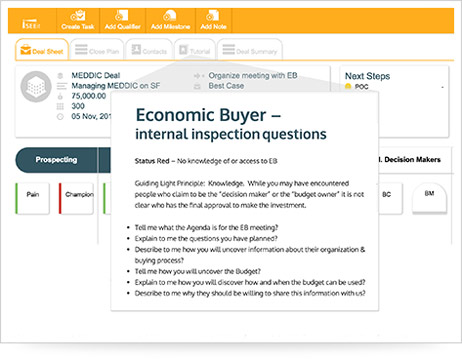Click the iSEEit logo in the toolbar

pos(31,24)
